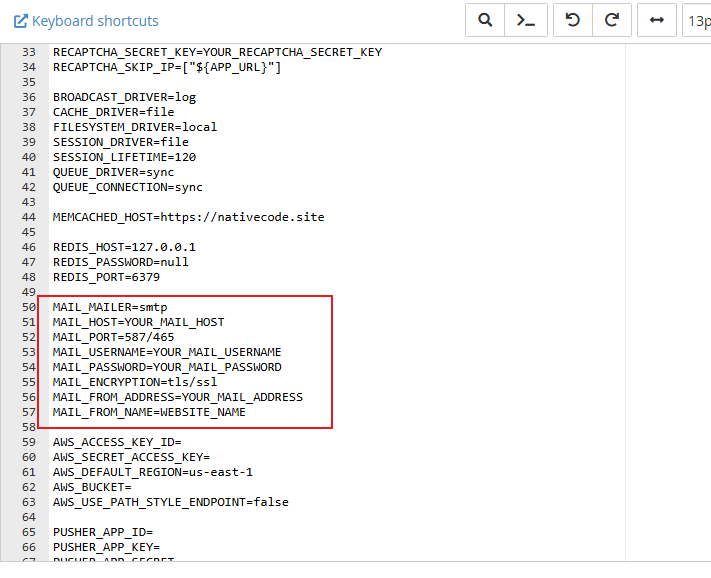Toggle line wrap with double-arrow icon
This screenshot has height=578, width=711.
click(x=657, y=20)
